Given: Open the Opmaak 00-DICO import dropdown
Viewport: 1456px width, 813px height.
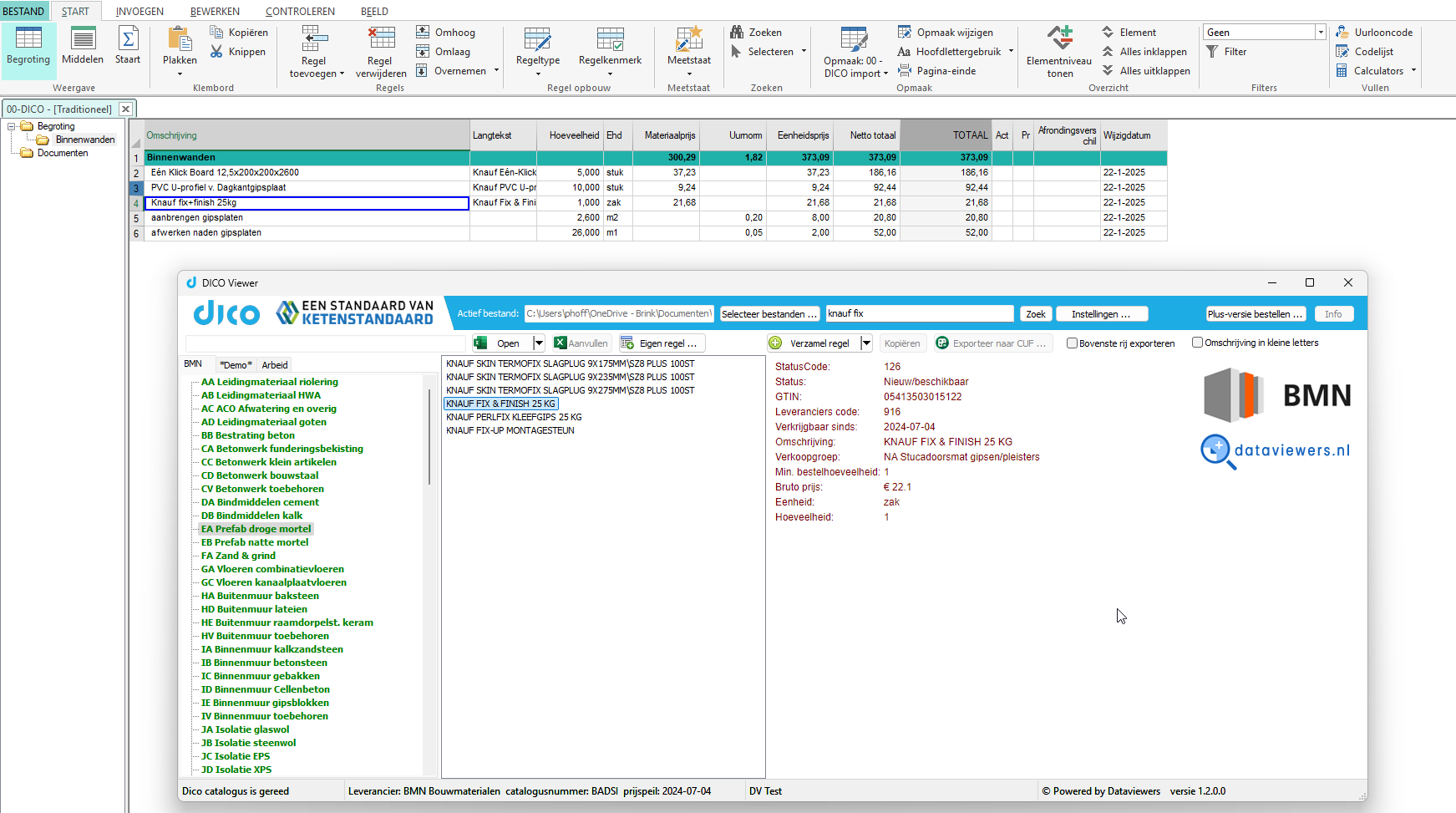Looking at the screenshot, I should [x=885, y=73].
